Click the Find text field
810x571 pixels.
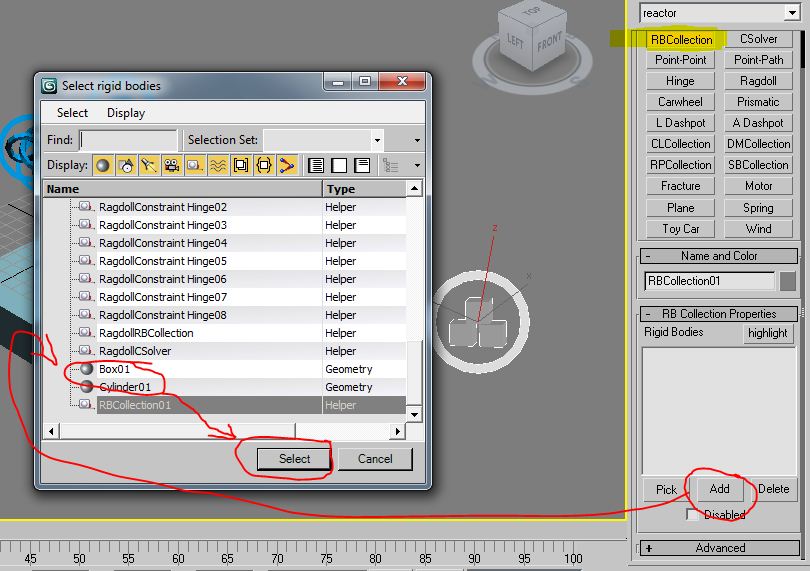pyautogui.click(x=128, y=140)
